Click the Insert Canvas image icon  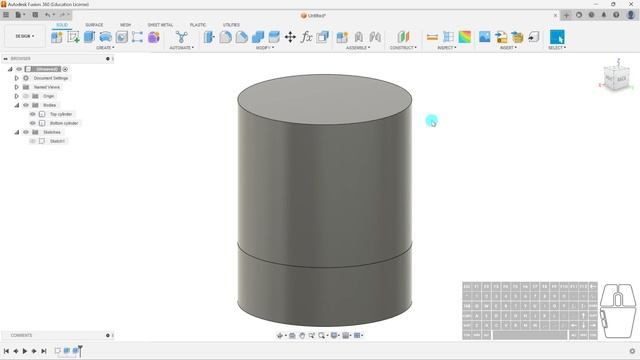pos(484,37)
